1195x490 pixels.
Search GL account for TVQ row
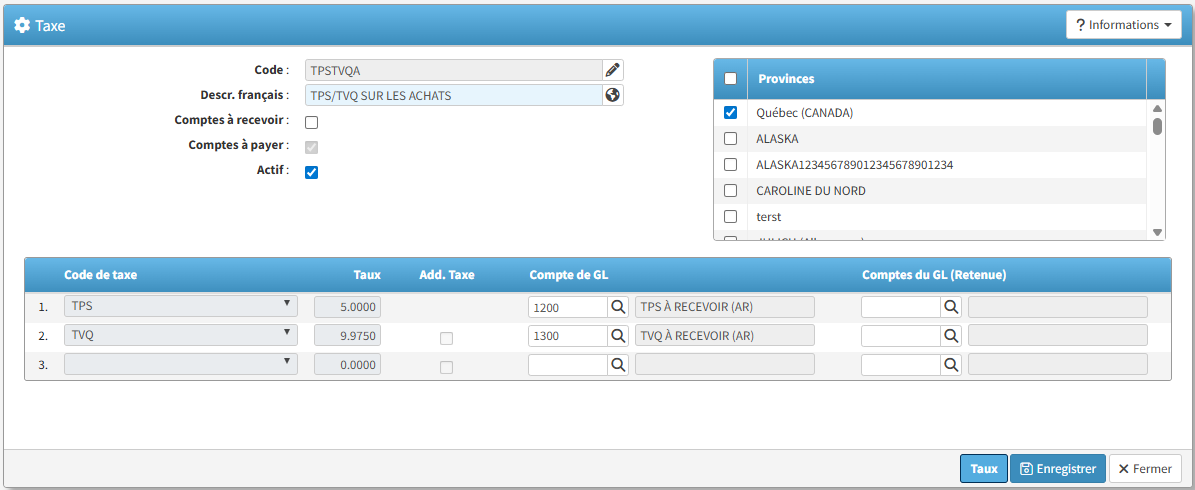[618, 336]
